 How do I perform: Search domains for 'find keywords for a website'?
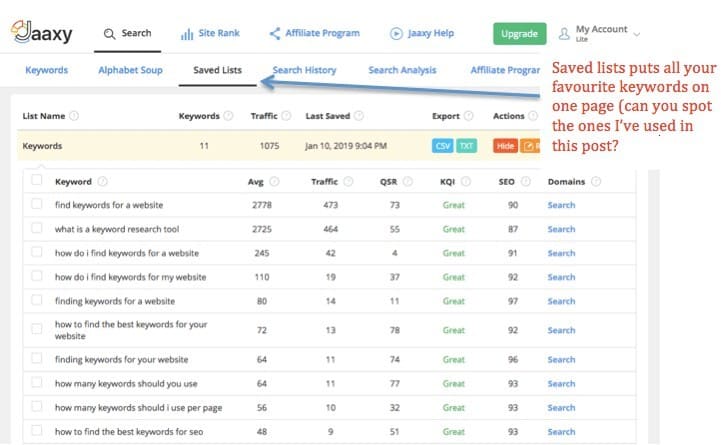(561, 205)
